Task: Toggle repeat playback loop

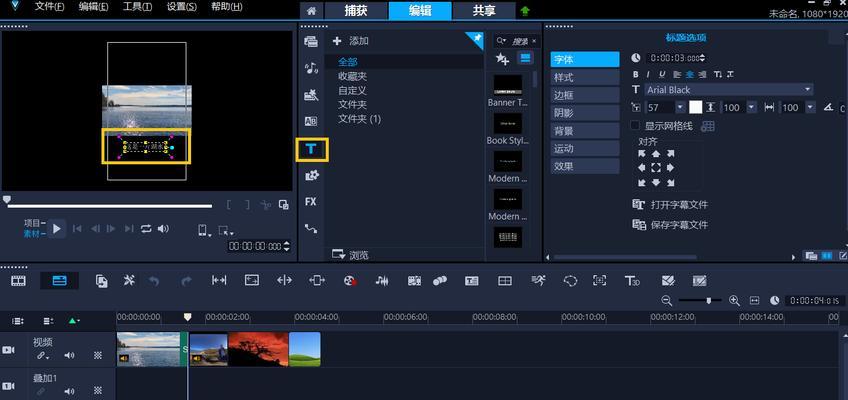Action: pyautogui.click(x=146, y=229)
